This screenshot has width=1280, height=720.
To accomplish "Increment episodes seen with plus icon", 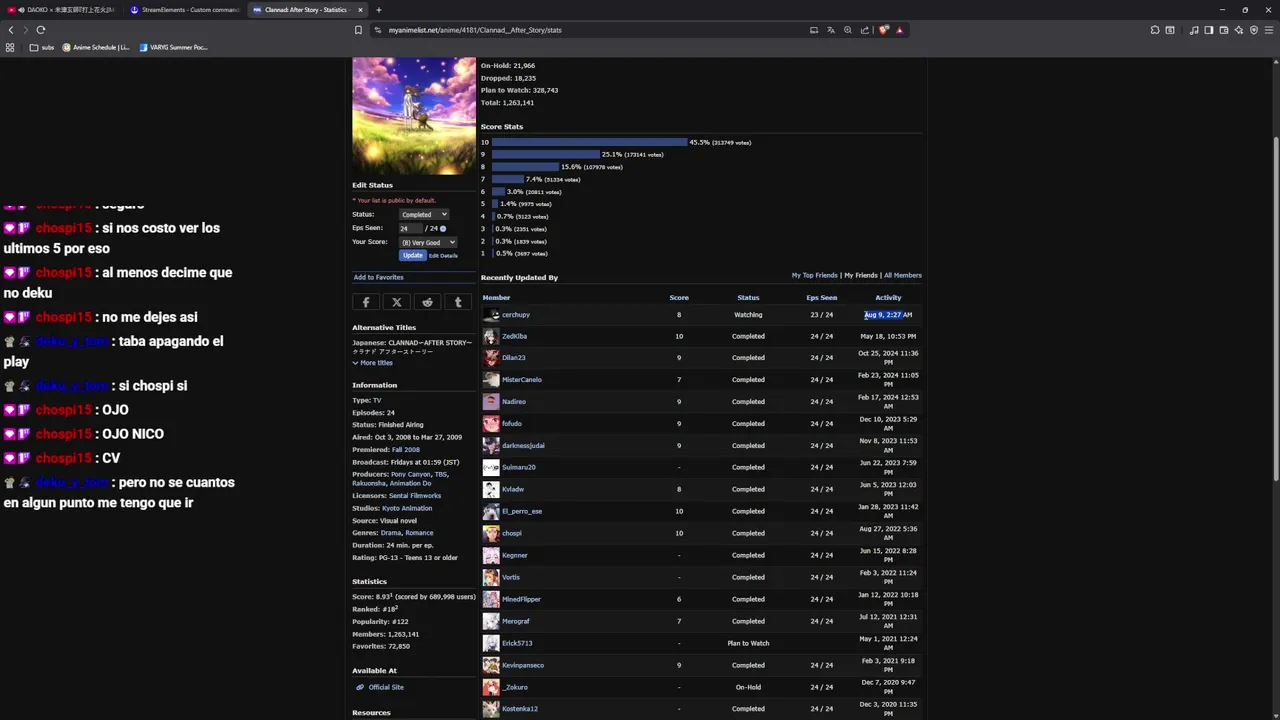I will (443, 229).
